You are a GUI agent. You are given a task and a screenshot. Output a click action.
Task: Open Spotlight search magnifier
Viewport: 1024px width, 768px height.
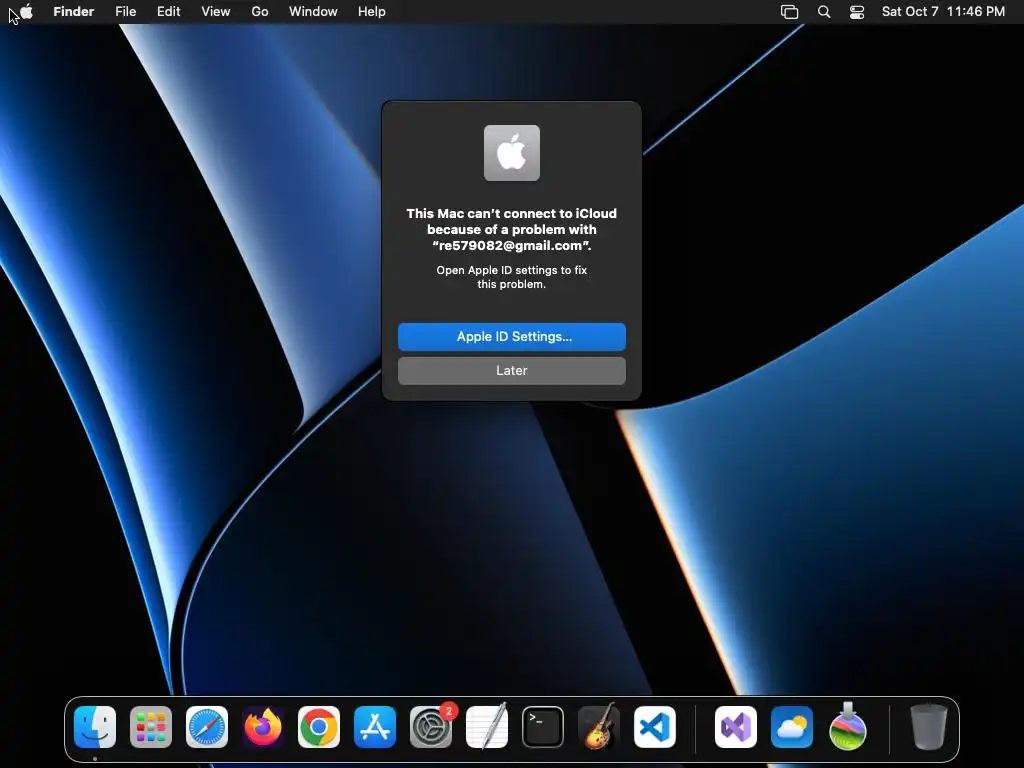tap(824, 12)
